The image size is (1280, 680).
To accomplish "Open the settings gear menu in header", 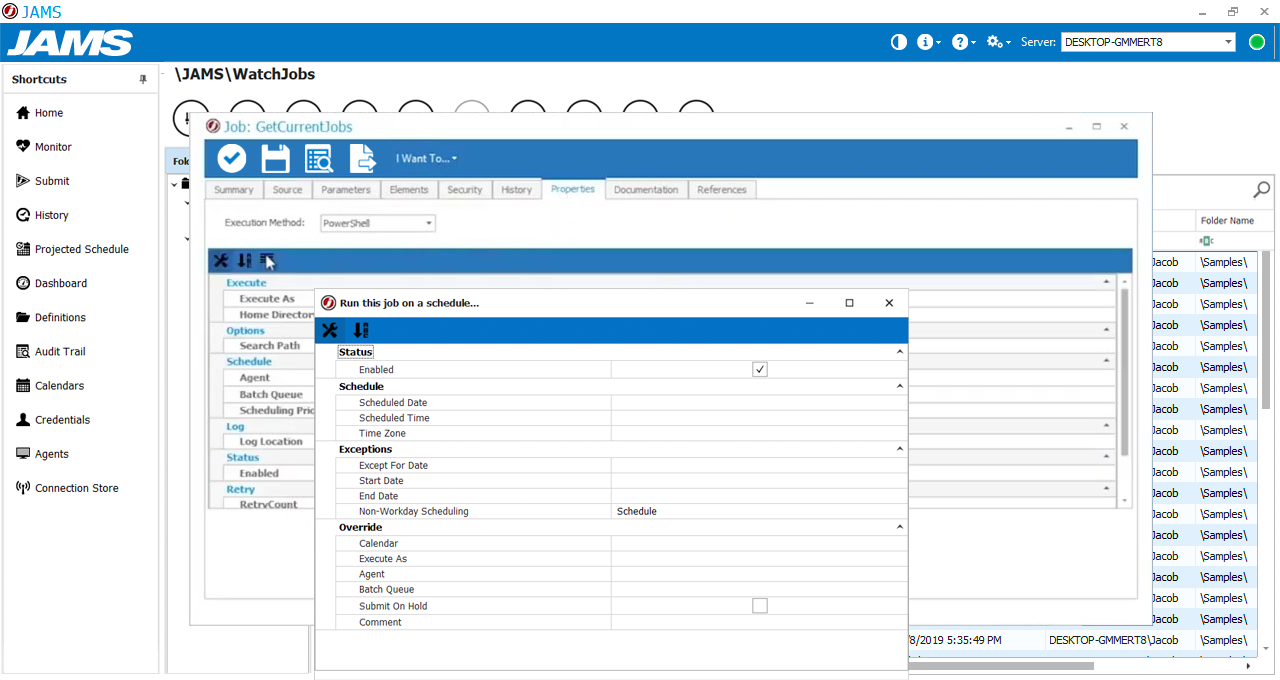I will pos(997,42).
